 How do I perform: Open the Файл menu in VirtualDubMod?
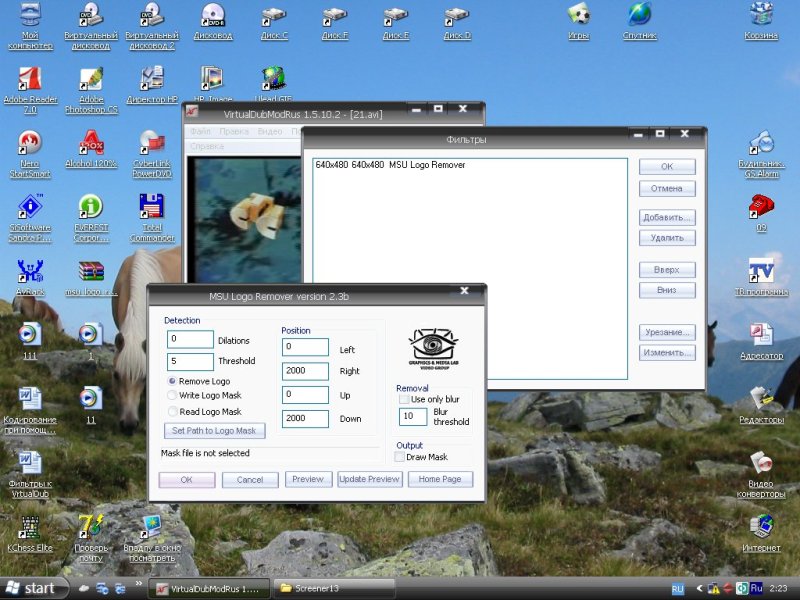point(200,131)
